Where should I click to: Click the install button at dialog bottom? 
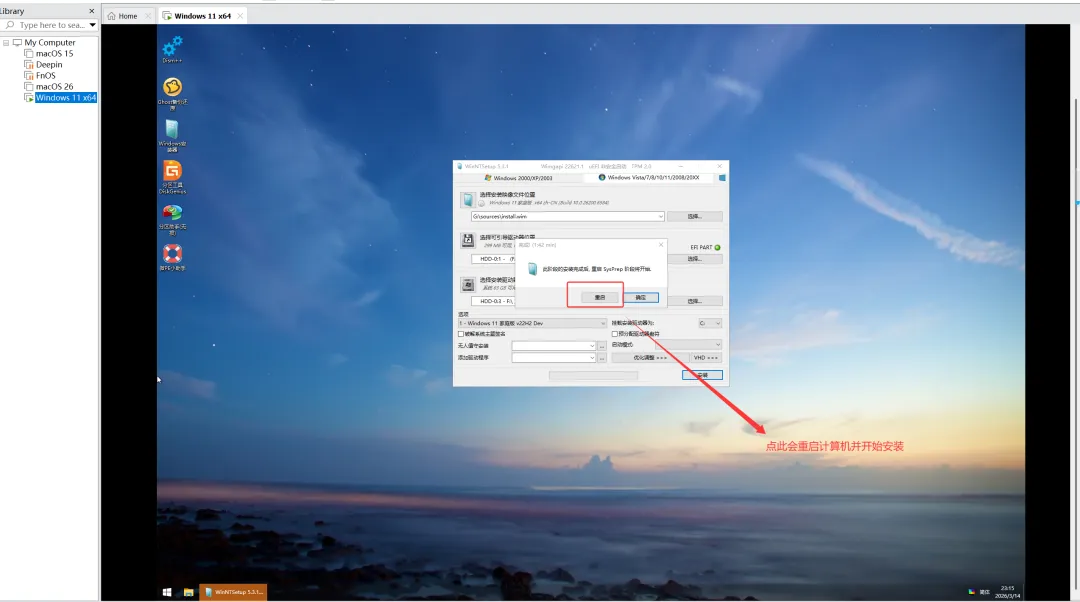click(702, 375)
